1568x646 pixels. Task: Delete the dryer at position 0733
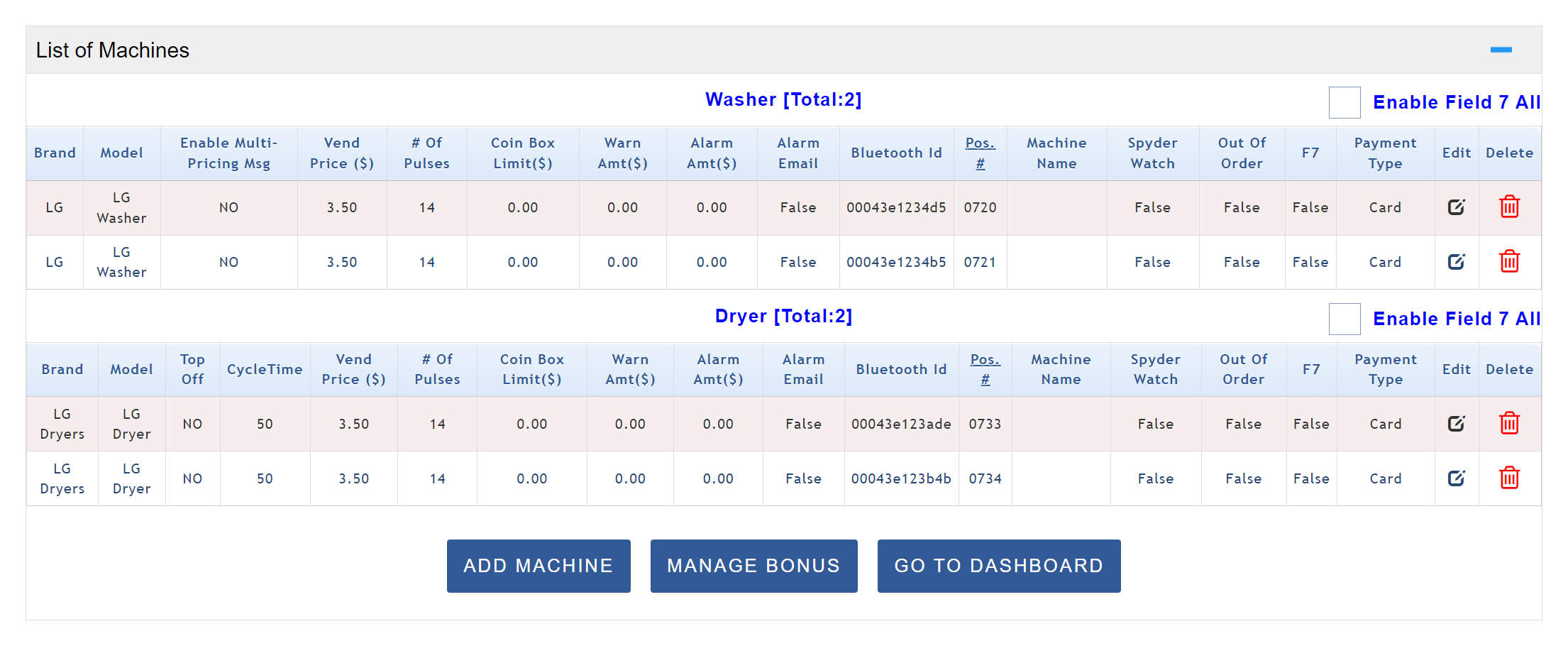(x=1509, y=424)
